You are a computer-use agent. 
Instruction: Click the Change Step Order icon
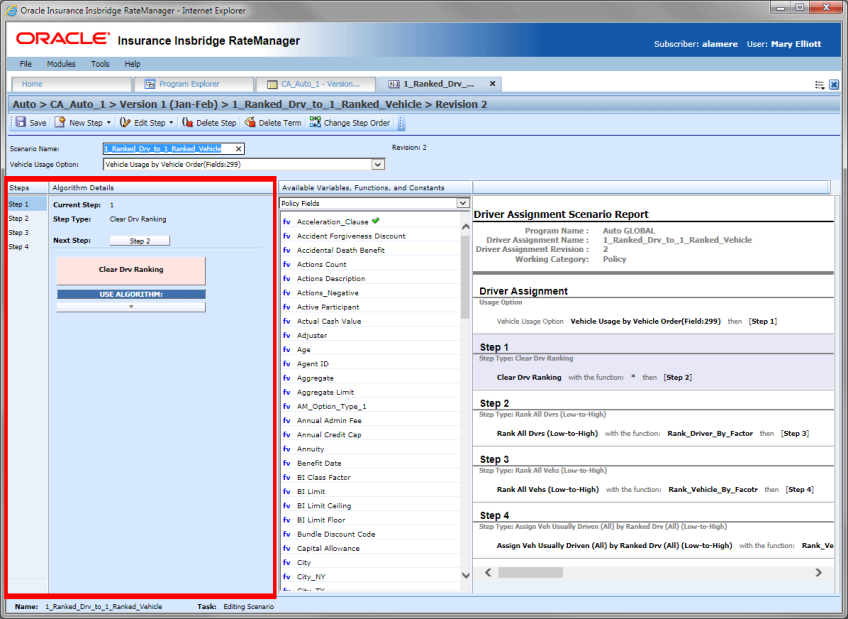(315, 122)
